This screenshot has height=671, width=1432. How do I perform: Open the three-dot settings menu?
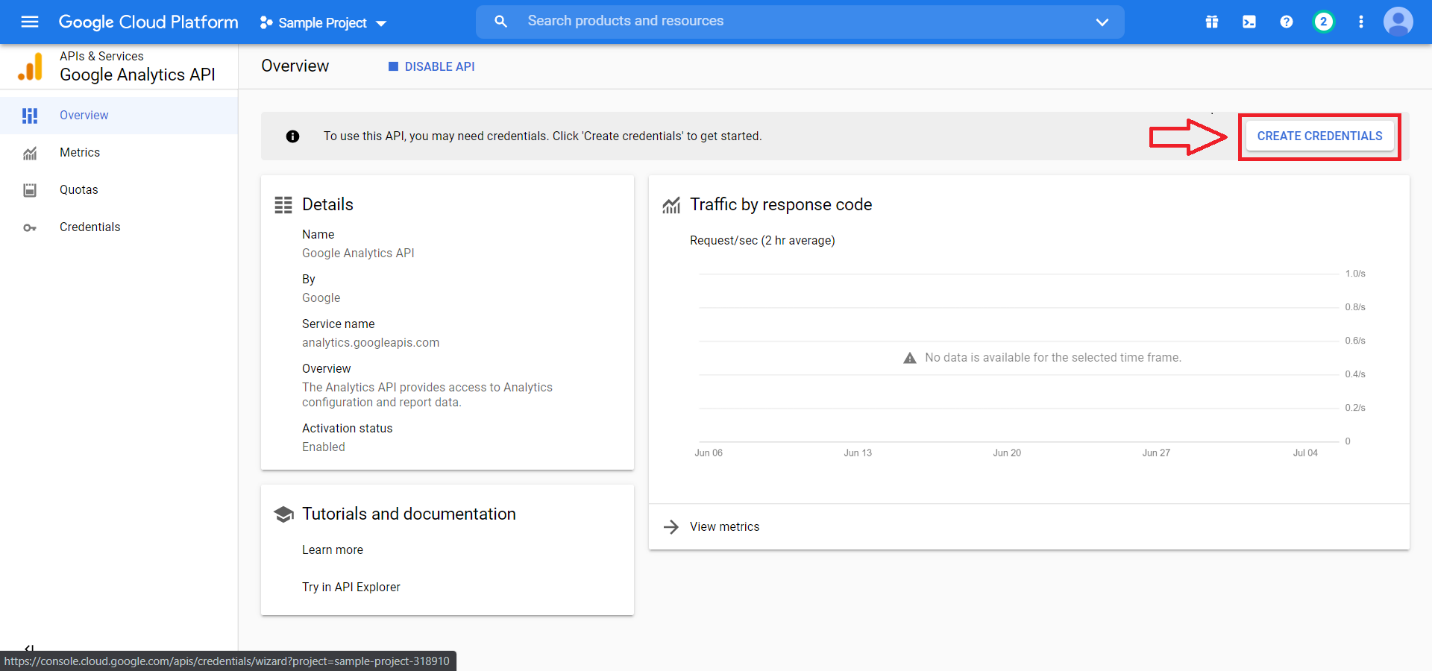point(1361,22)
